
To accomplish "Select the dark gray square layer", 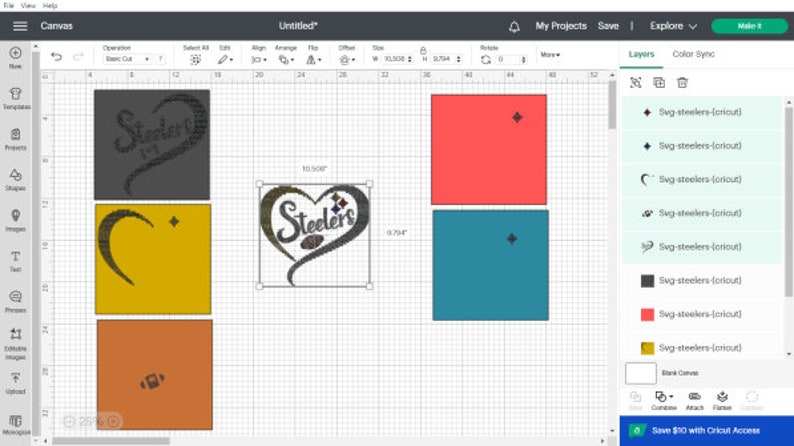I will click(x=701, y=280).
